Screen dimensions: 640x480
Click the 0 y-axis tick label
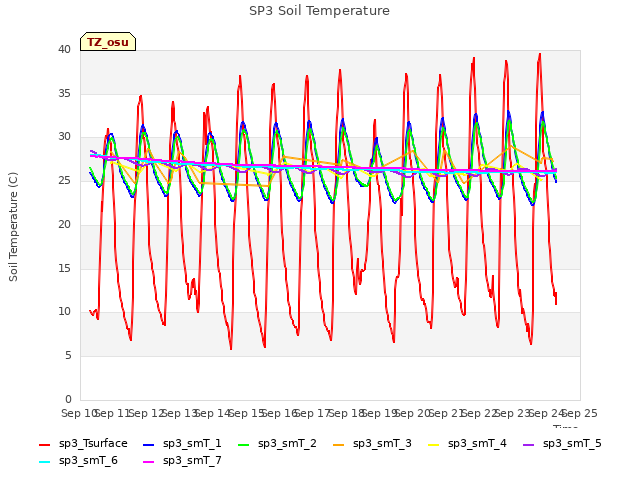tap(68, 399)
